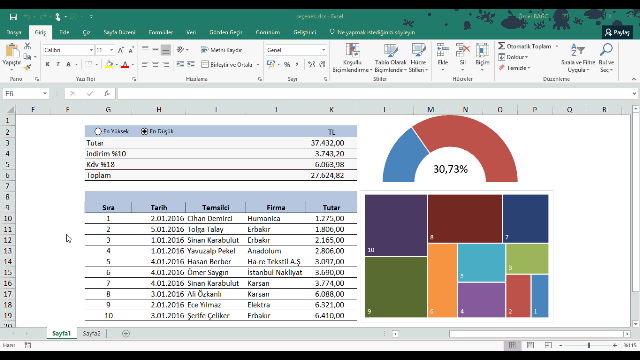This screenshot has height=360, width=640.
Task: Open Sırala ve Filtre Uygula menu
Action: [x=578, y=58]
